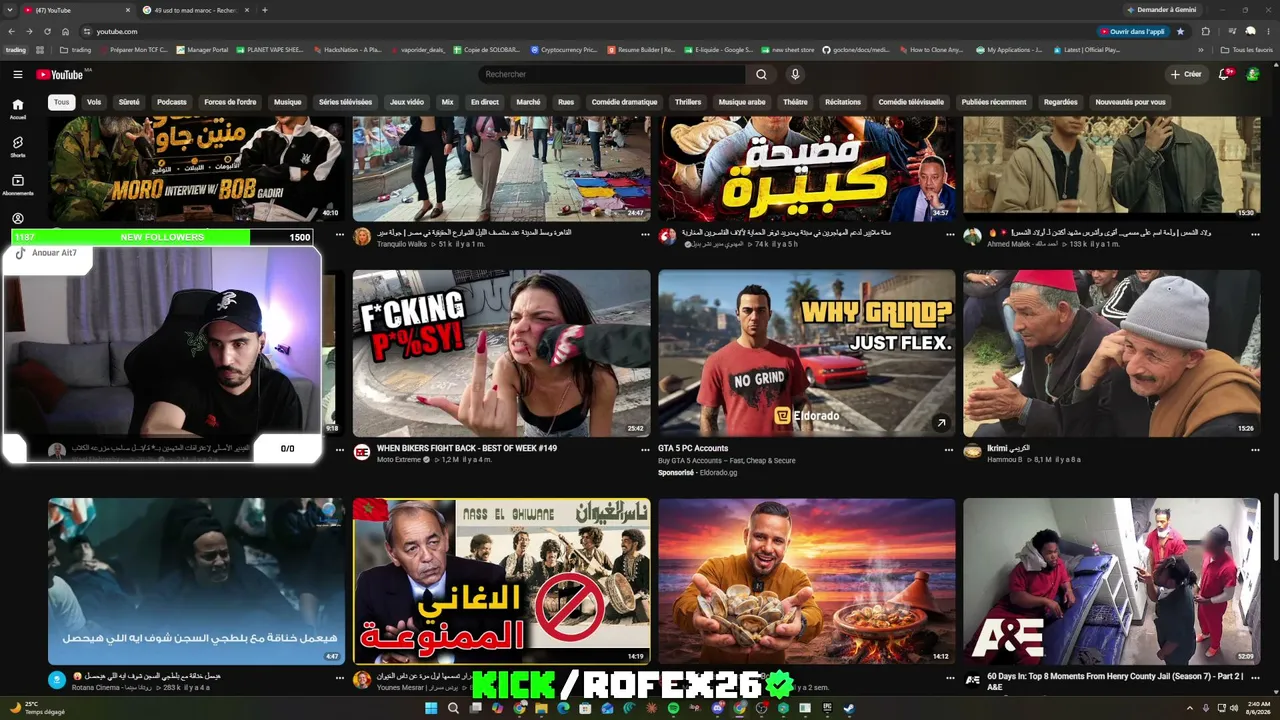Open the Ahmed Malek channel avatar
The width and height of the screenshot is (1280, 720).
[972, 236]
